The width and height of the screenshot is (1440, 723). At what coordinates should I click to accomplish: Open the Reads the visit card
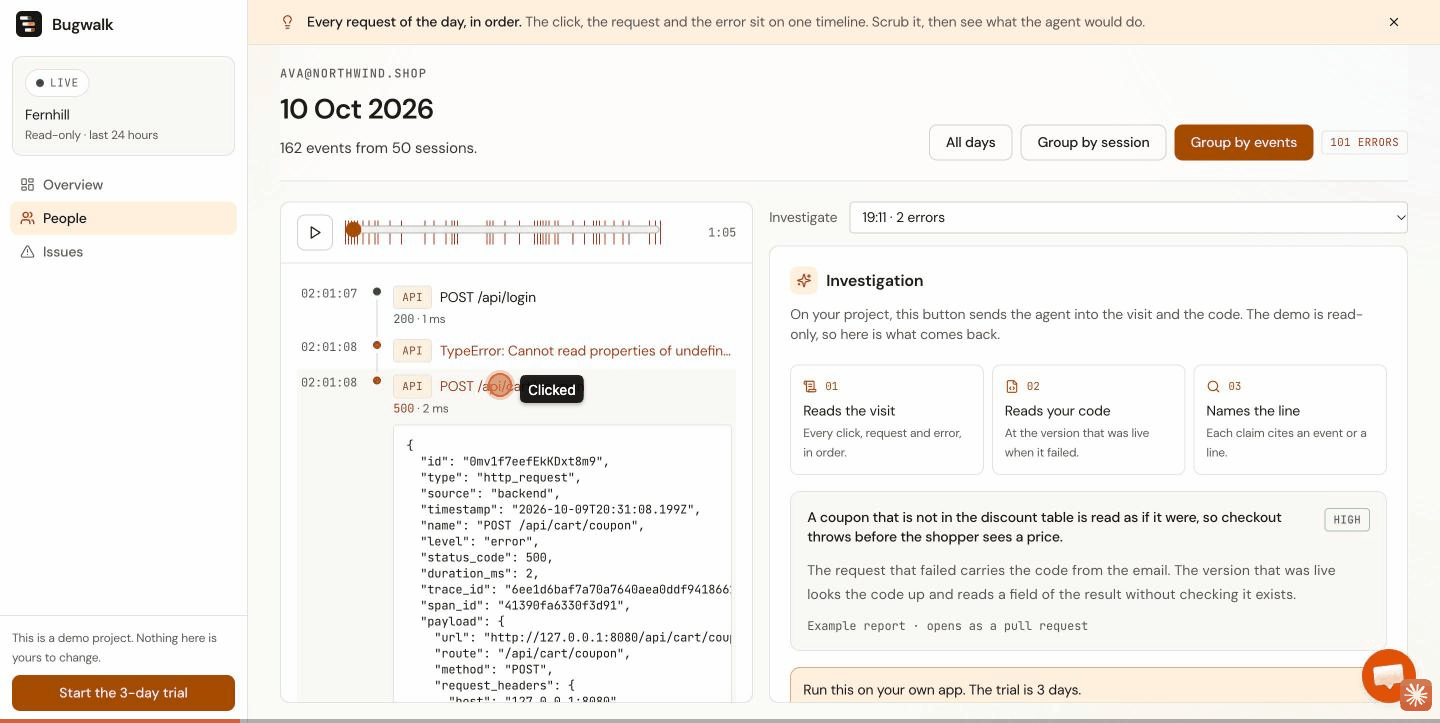[x=887, y=419]
